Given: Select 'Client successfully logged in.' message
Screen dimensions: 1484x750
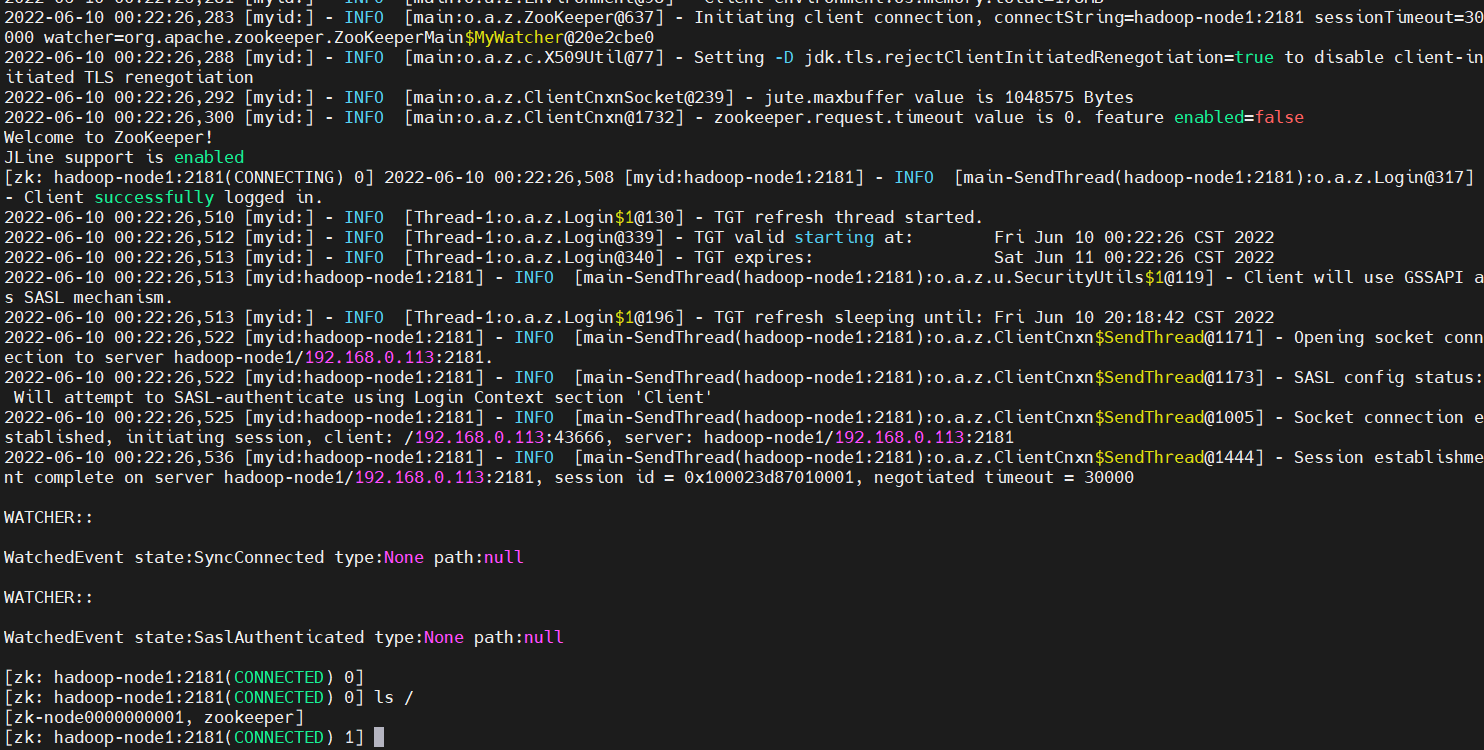Looking at the screenshot, I should click(x=174, y=197).
